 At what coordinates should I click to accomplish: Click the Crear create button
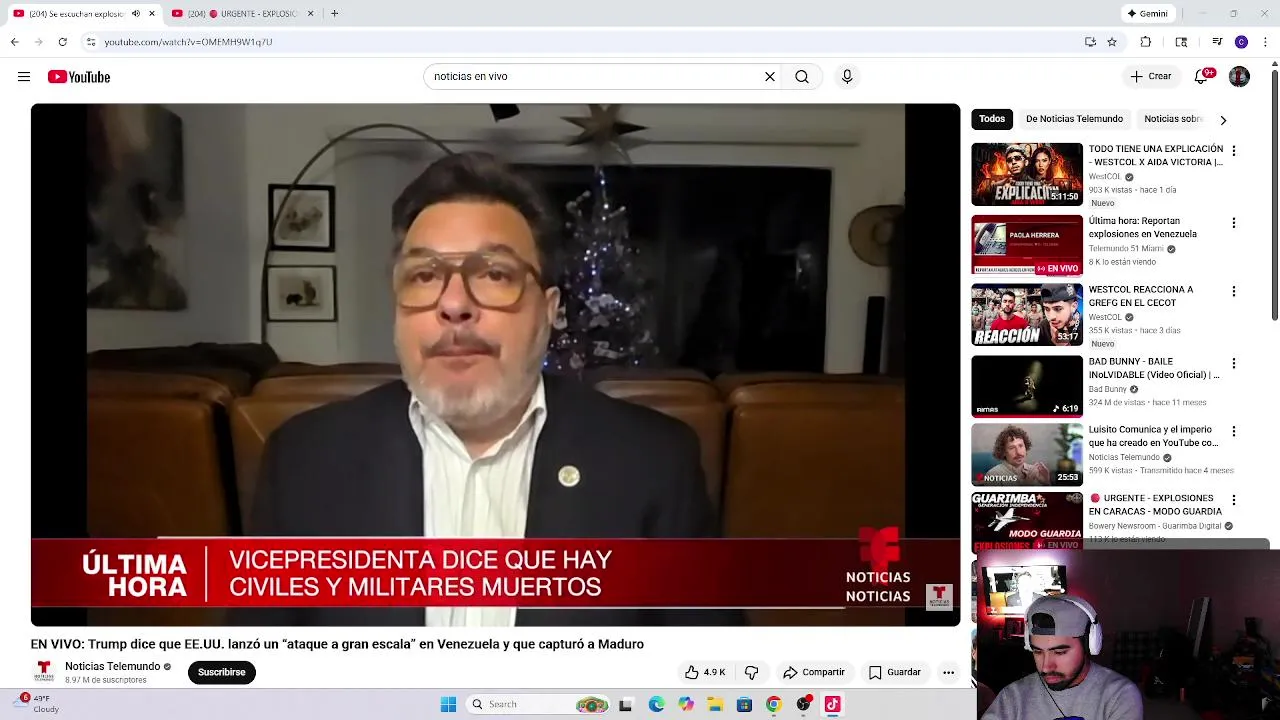tap(1150, 76)
